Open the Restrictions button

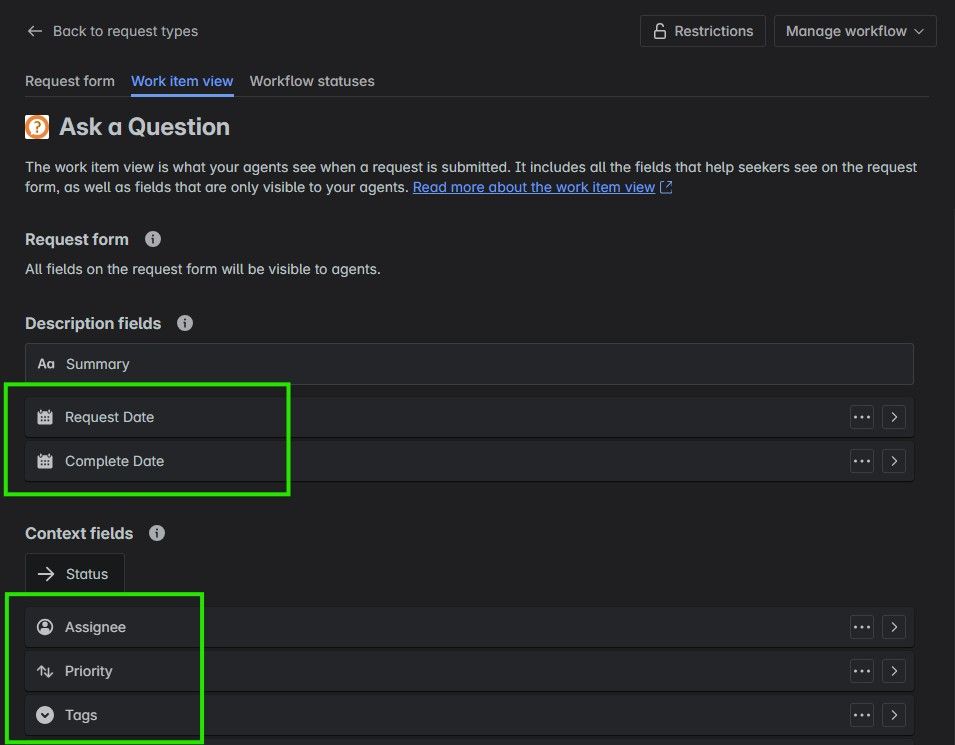point(702,31)
